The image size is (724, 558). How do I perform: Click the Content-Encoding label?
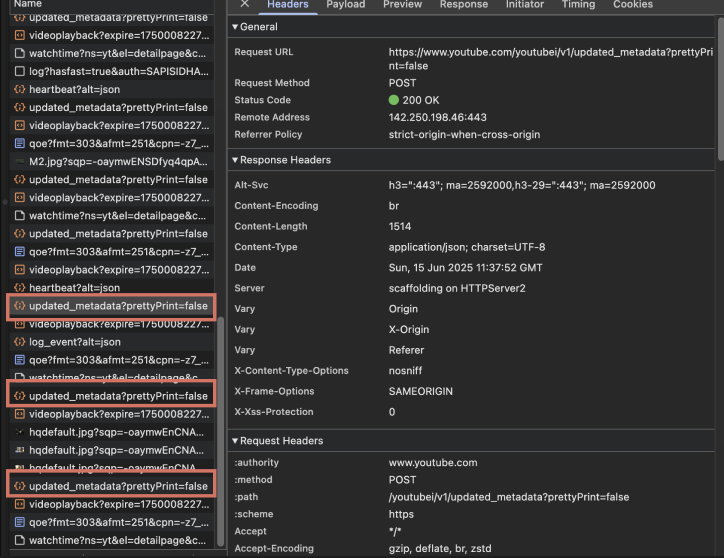click(x=276, y=206)
